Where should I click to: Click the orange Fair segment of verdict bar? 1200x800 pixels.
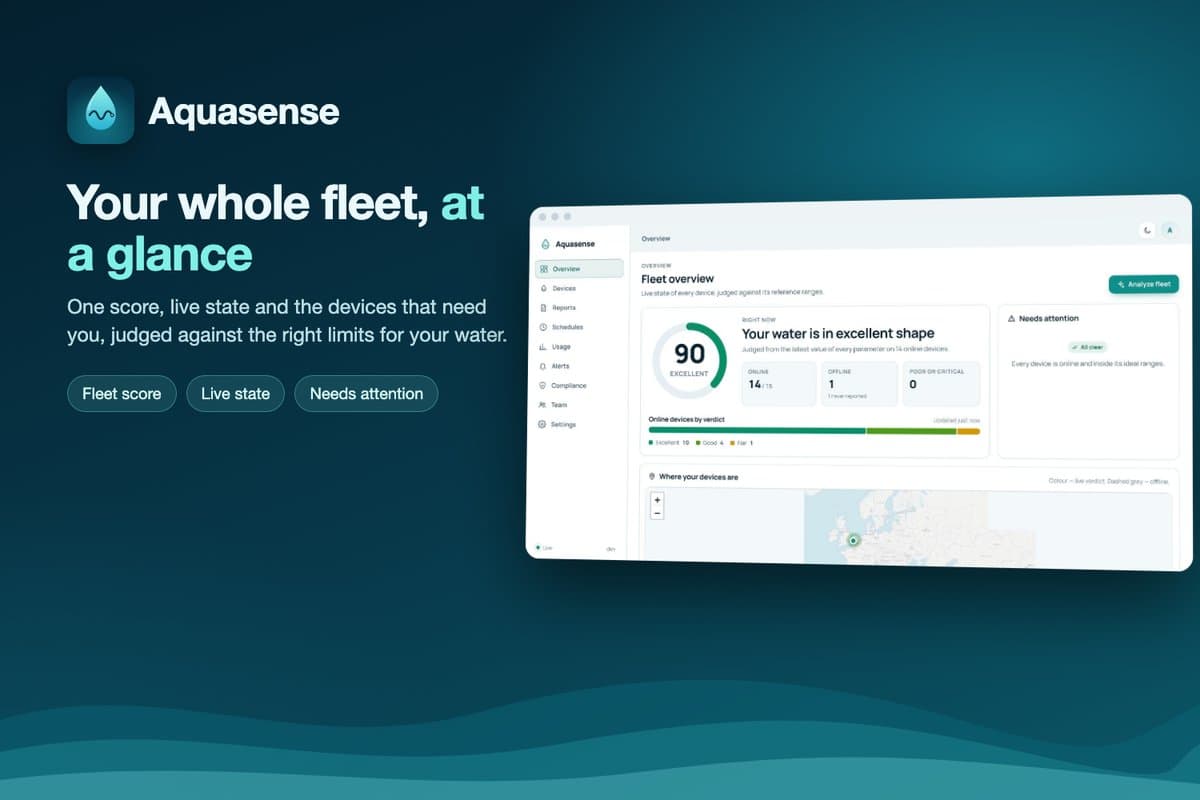[x=968, y=431]
